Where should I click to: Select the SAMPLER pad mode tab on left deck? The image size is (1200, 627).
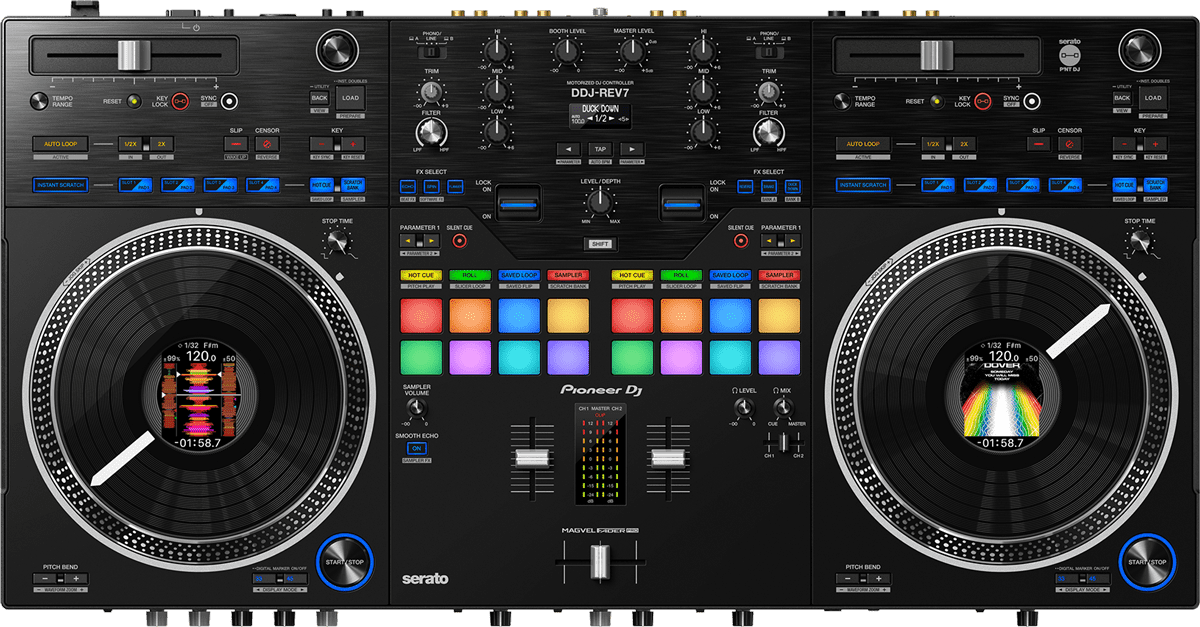click(566, 272)
